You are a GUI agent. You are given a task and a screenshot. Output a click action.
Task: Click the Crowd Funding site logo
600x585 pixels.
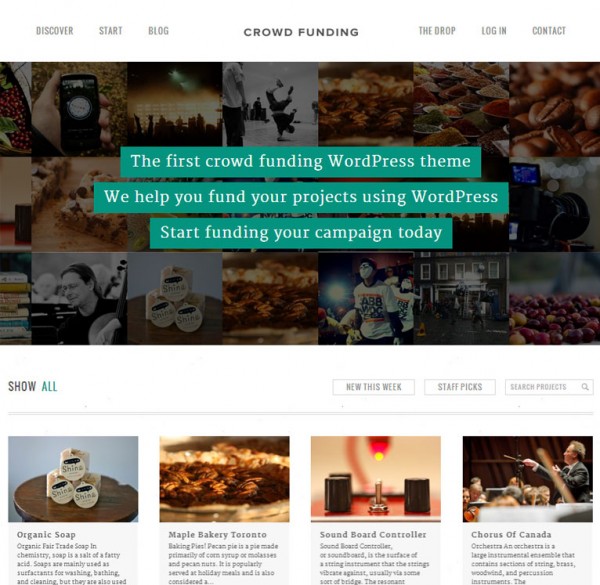pos(301,33)
